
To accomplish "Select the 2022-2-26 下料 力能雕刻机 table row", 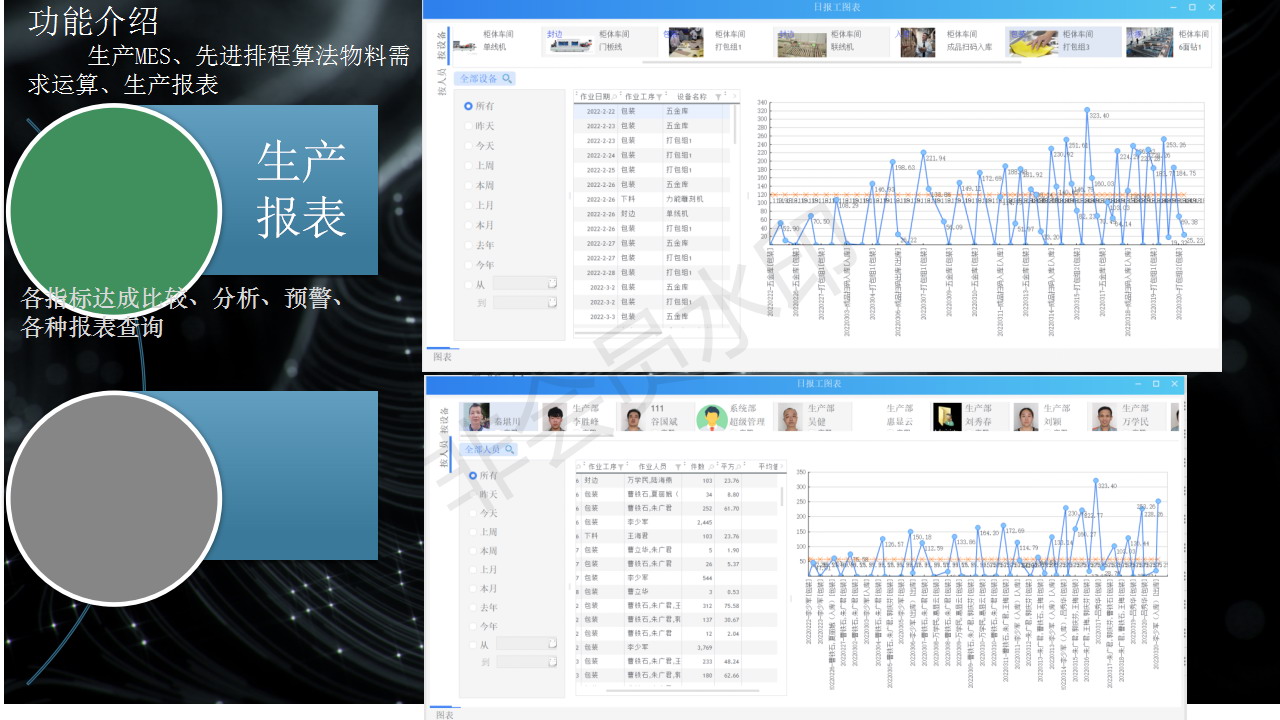I will (x=650, y=199).
